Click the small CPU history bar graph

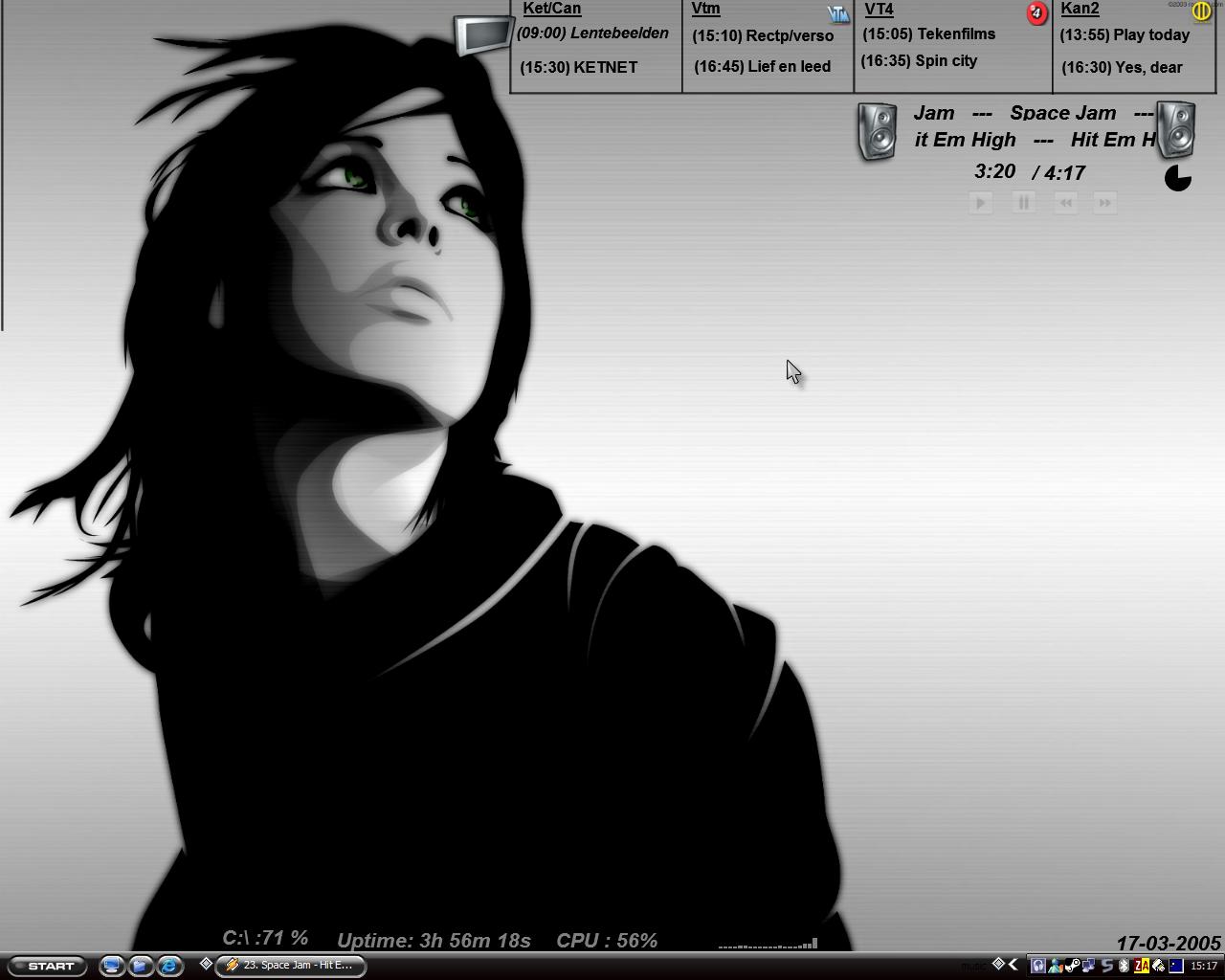768,944
